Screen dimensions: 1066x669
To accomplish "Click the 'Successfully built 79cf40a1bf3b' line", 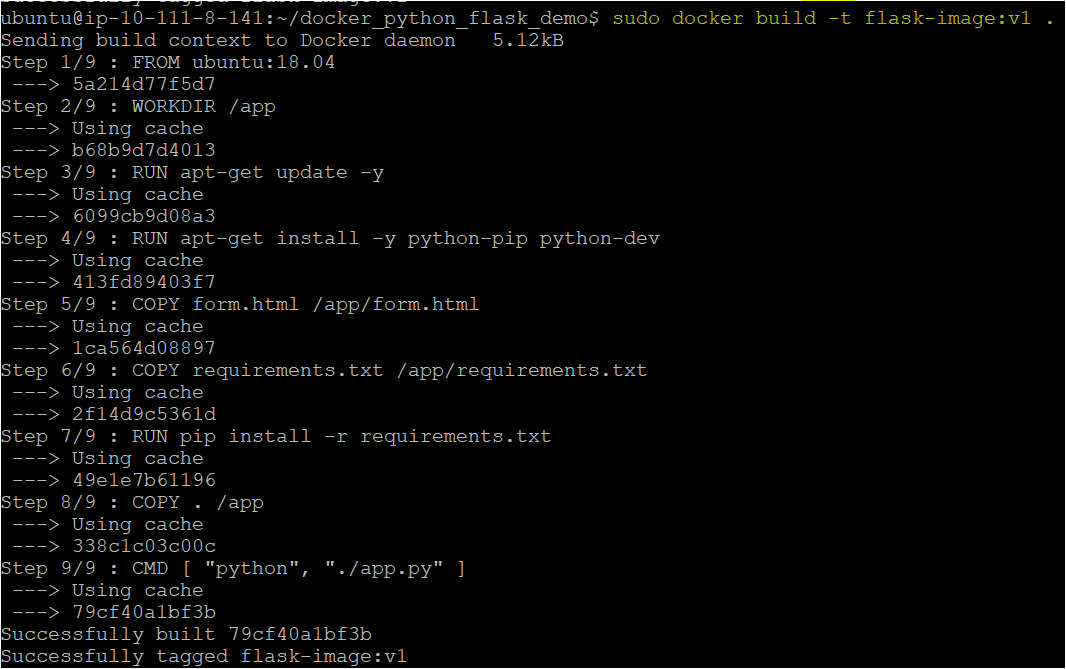I will click(x=186, y=634).
